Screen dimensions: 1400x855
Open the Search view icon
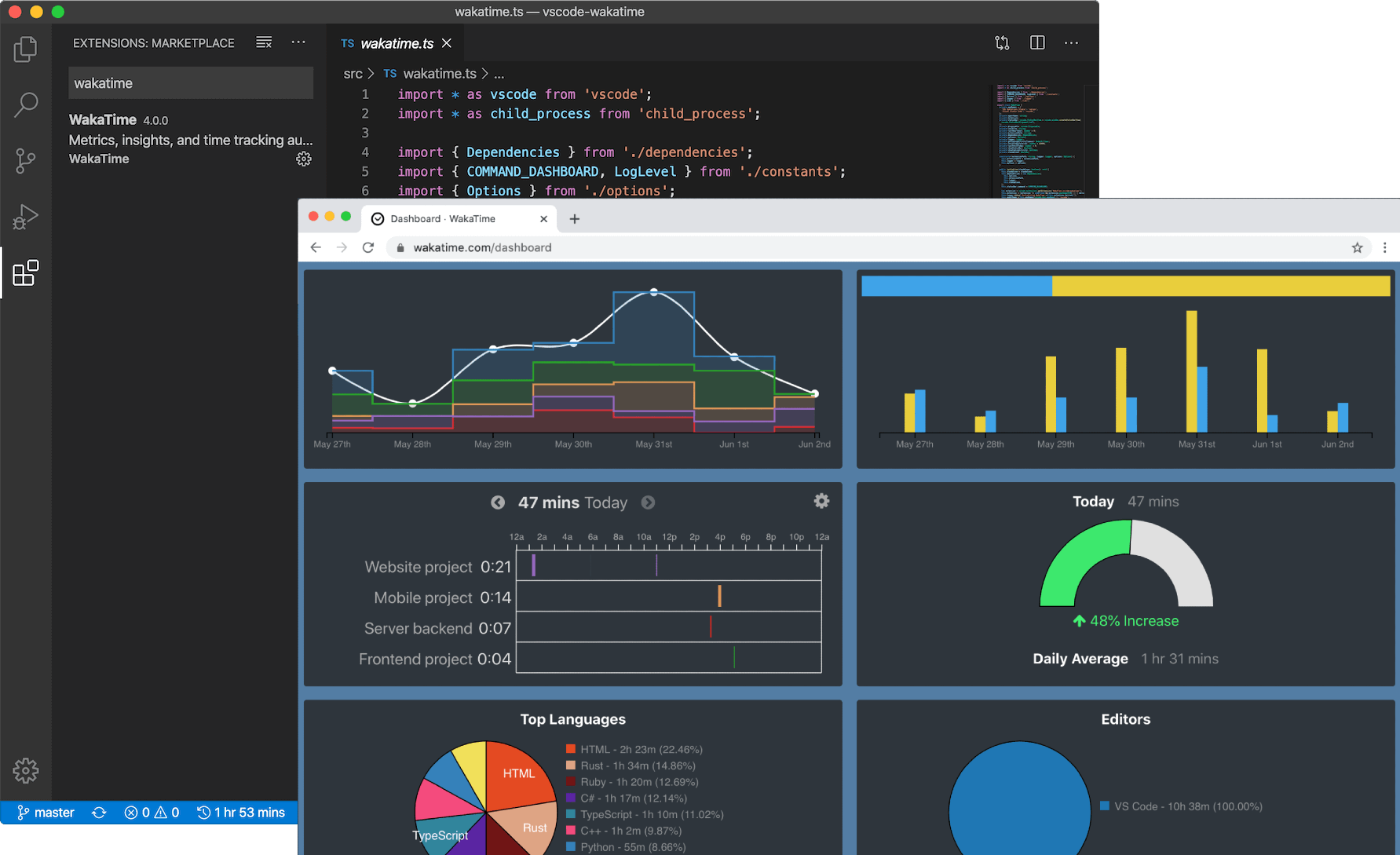pos(25,104)
